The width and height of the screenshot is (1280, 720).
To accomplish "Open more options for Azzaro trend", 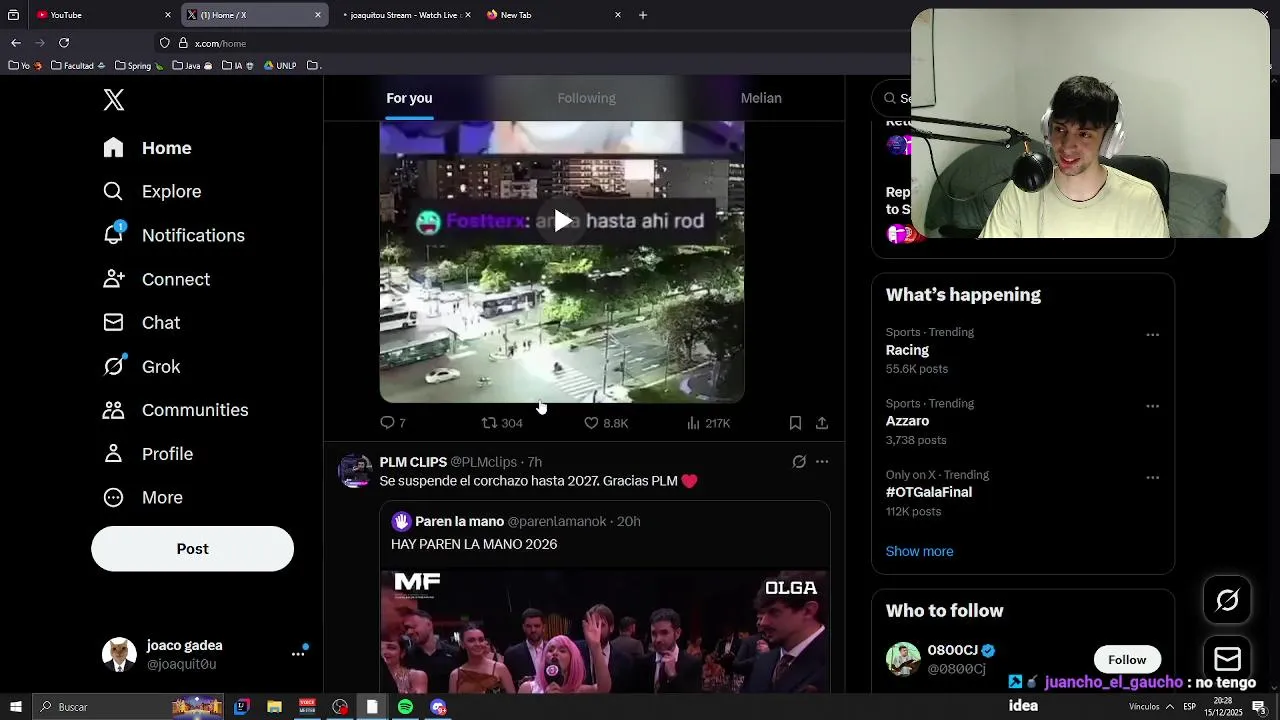I will pyautogui.click(x=1152, y=406).
